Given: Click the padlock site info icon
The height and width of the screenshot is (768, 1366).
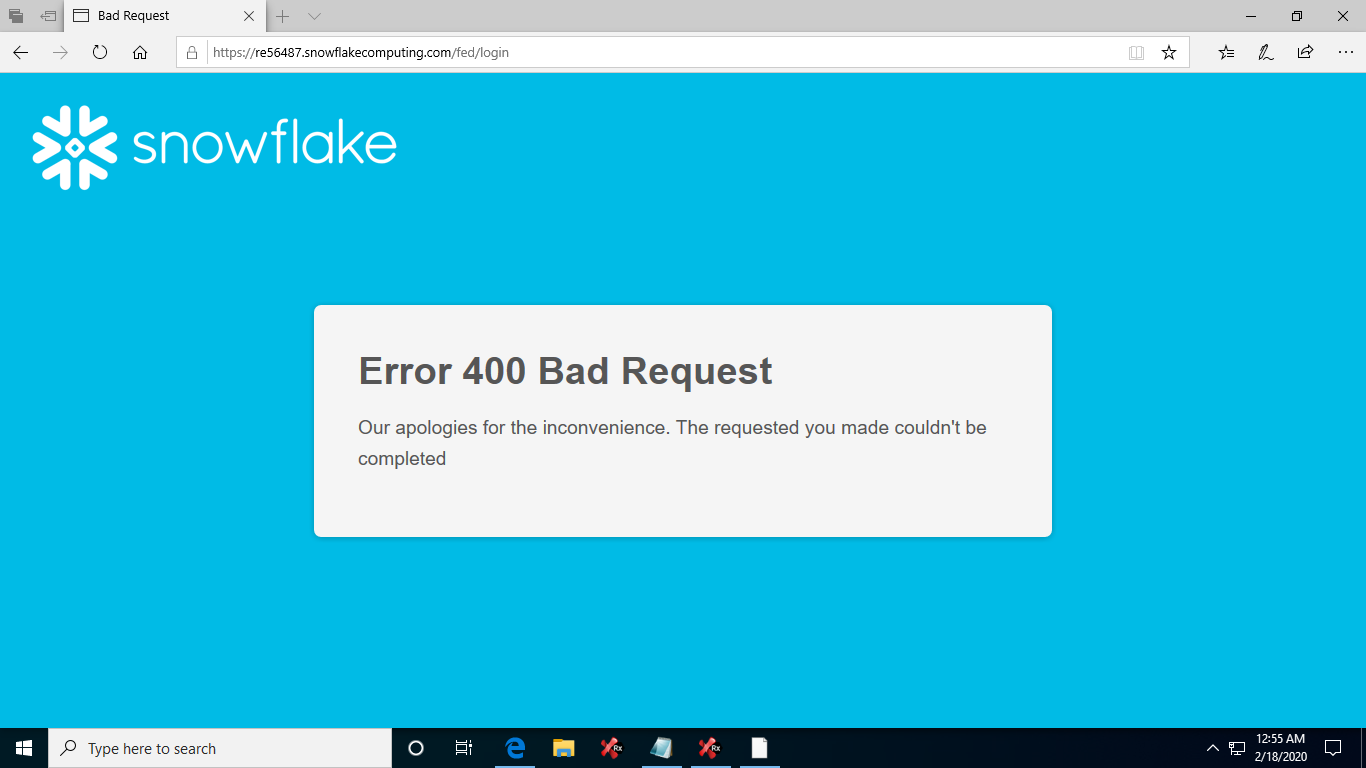Looking at the screenshot, I should pos(192,53).
